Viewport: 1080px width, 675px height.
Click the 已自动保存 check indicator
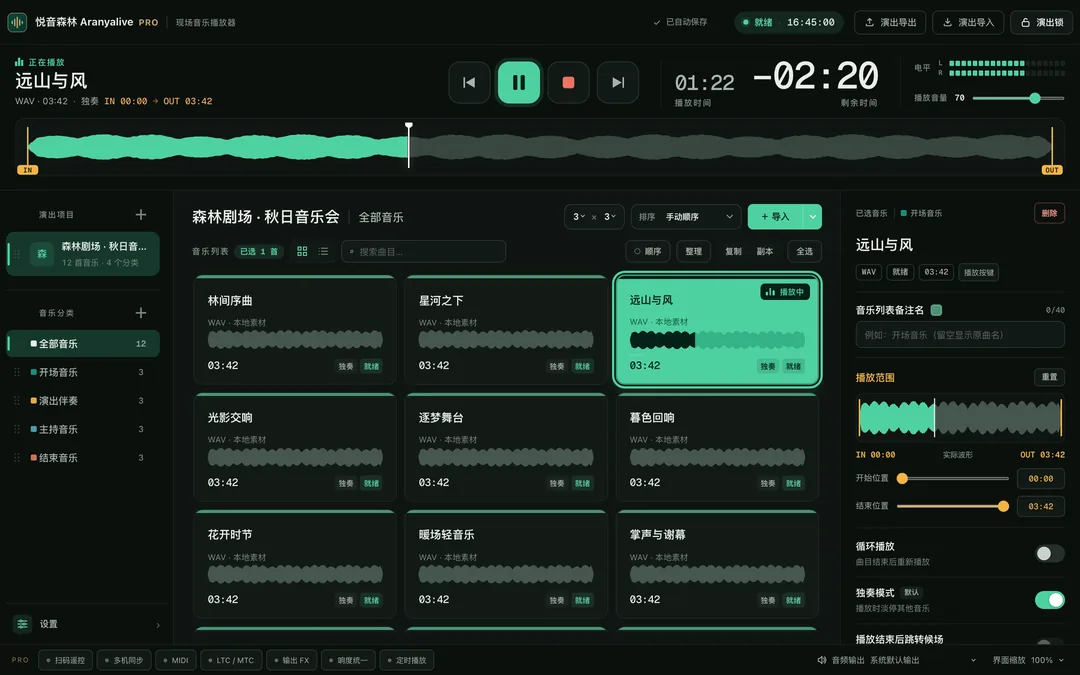[681, 22]
